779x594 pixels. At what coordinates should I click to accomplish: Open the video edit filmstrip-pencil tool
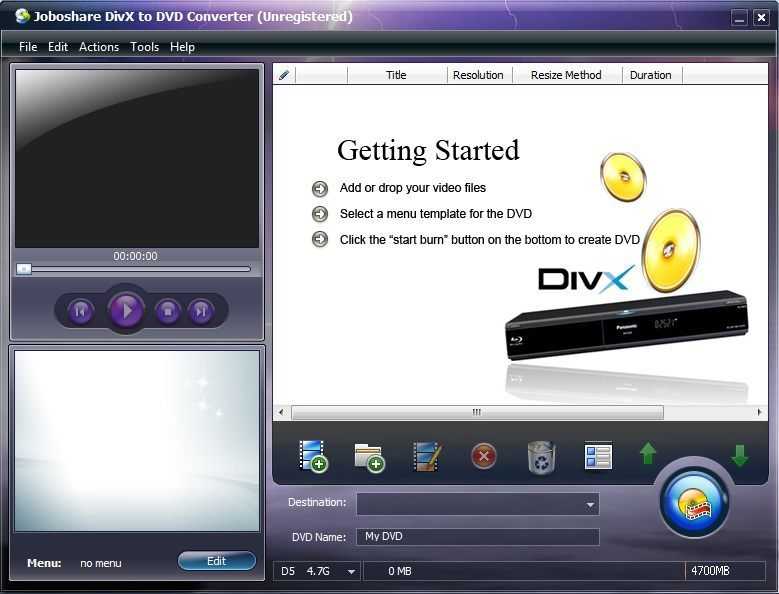(427, 456)
